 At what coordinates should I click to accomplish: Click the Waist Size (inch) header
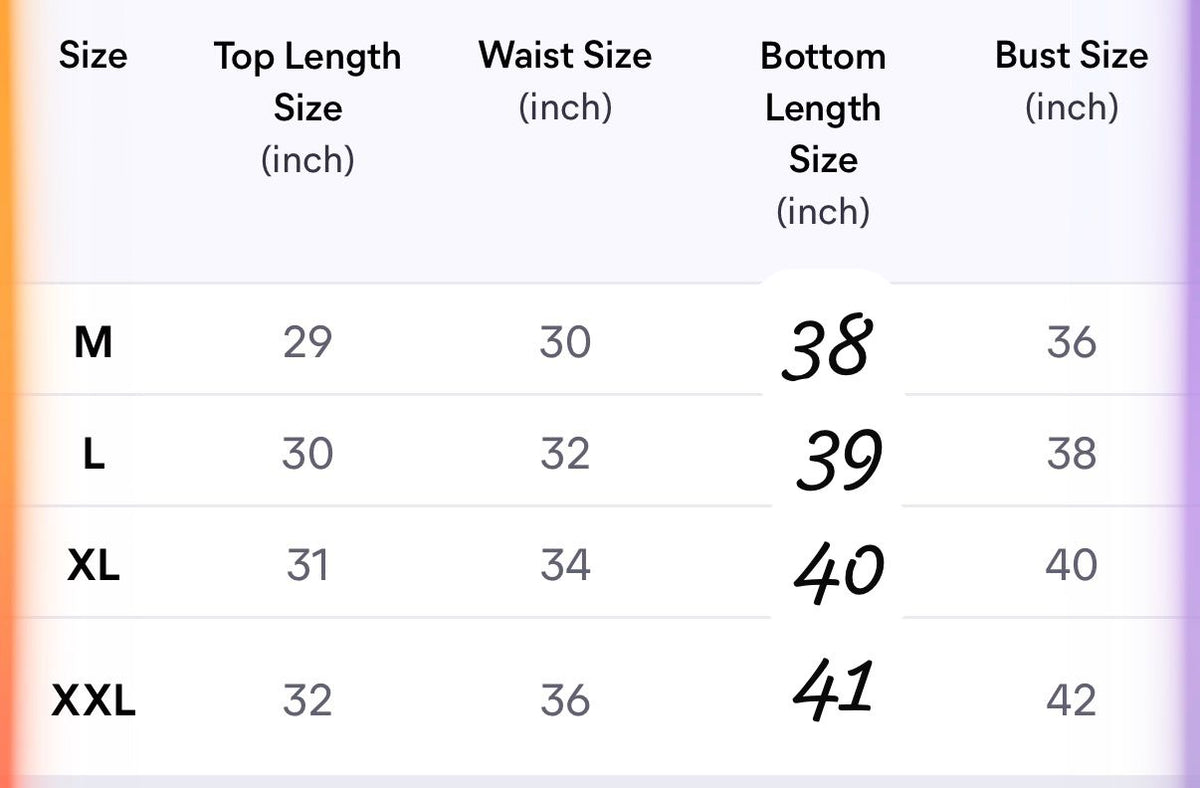565,81
